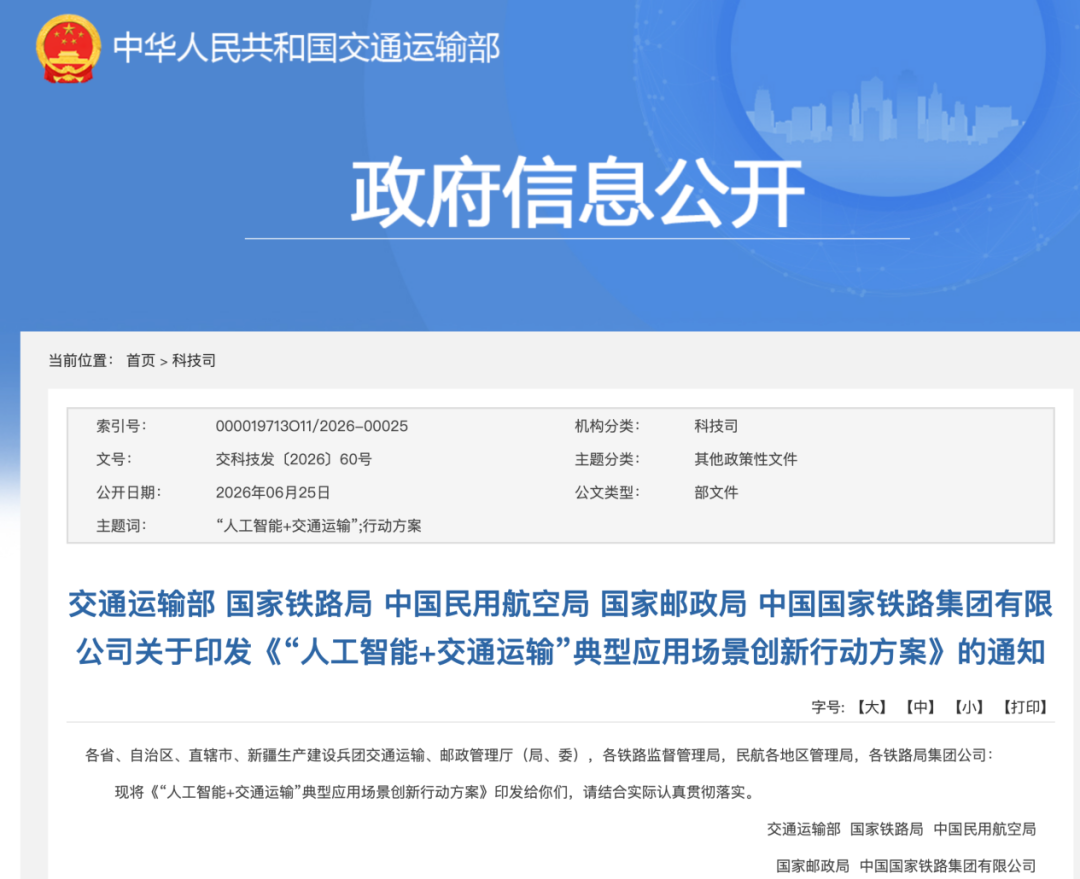The width and height of the screenshot is (1080, 879).
Task: Go to 首页 in breadcrumb
Action: click(141, 360)
